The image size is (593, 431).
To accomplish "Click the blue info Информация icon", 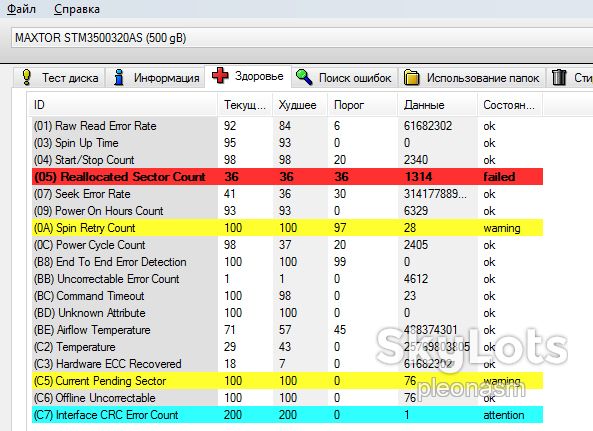I will click(x=119, y=77).
